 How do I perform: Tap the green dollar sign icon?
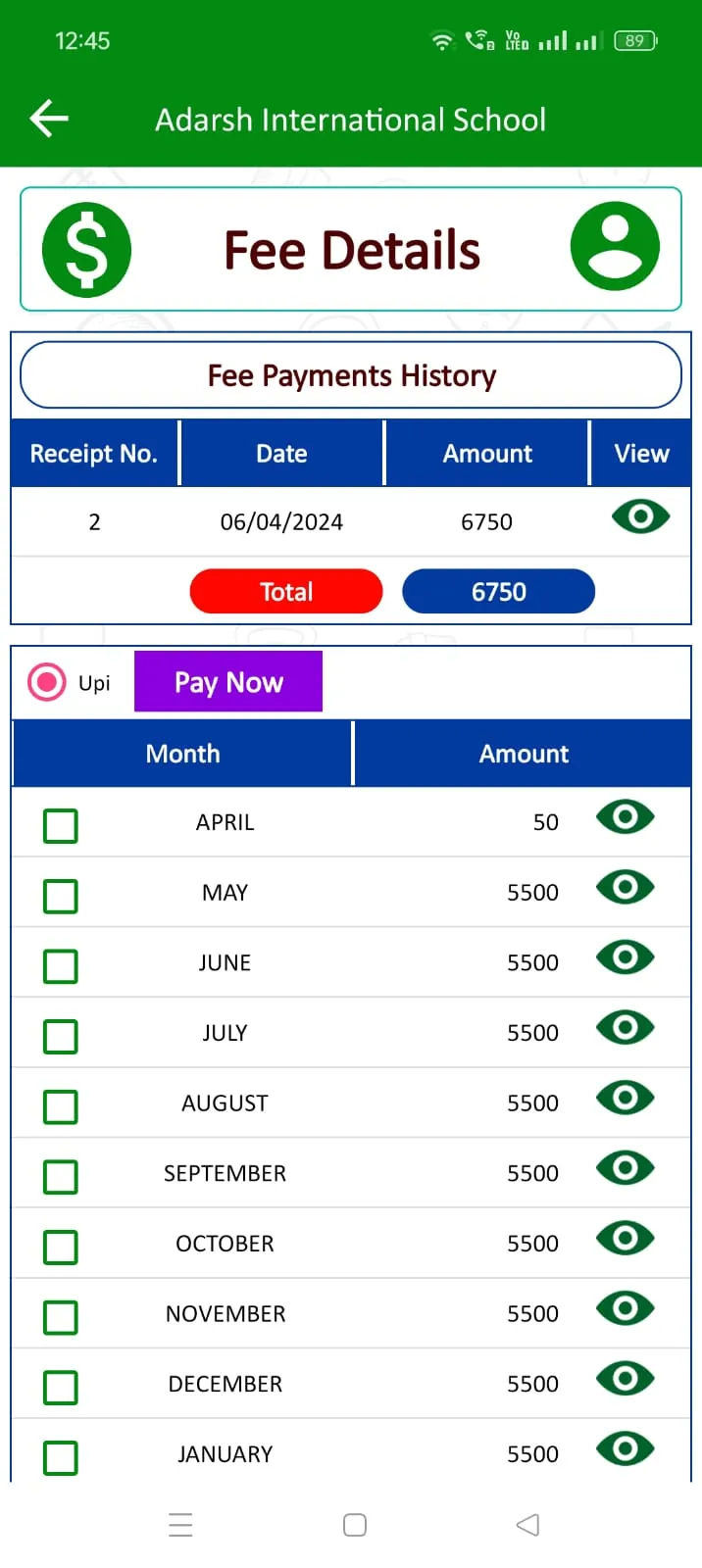coord(86,249)
